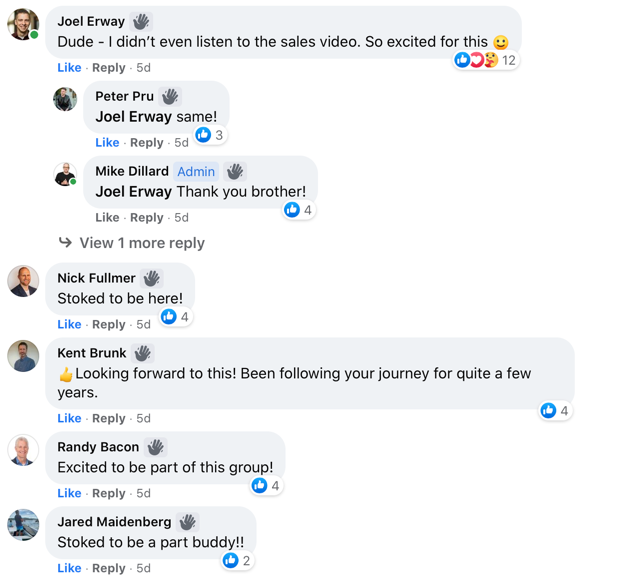Click Kent Brunk's profile picture
Viewport: 618px width, 578px height.
23,356
